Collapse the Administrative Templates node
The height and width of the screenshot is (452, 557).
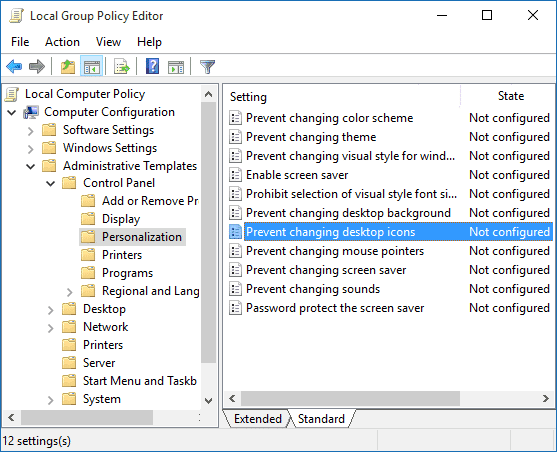31,166
